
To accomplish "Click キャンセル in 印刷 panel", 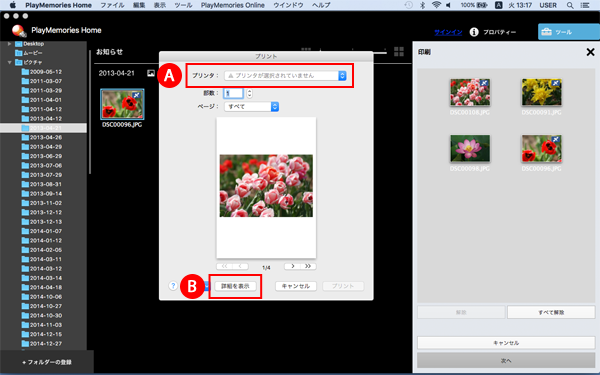I will click(506, 343).
